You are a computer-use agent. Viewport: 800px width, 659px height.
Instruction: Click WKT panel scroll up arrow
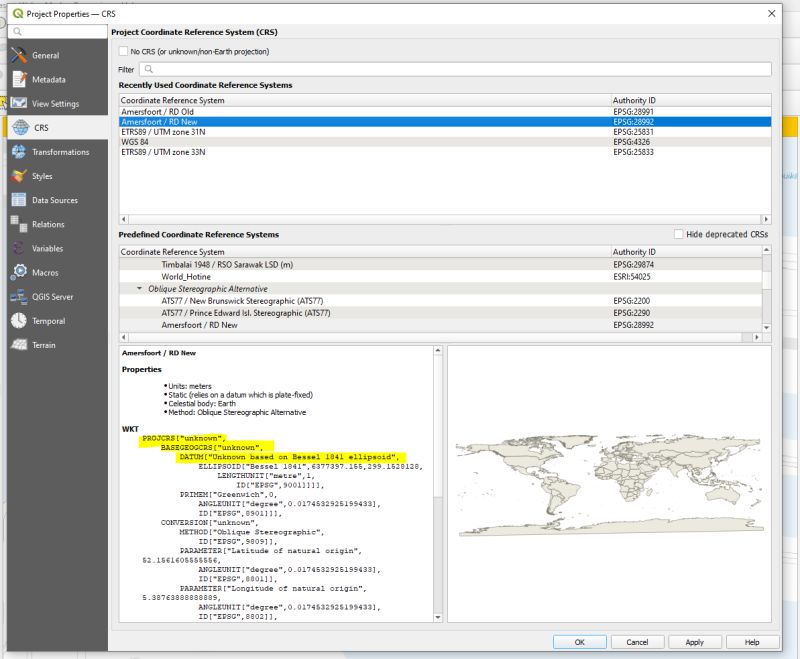click(x=438, y=350)
